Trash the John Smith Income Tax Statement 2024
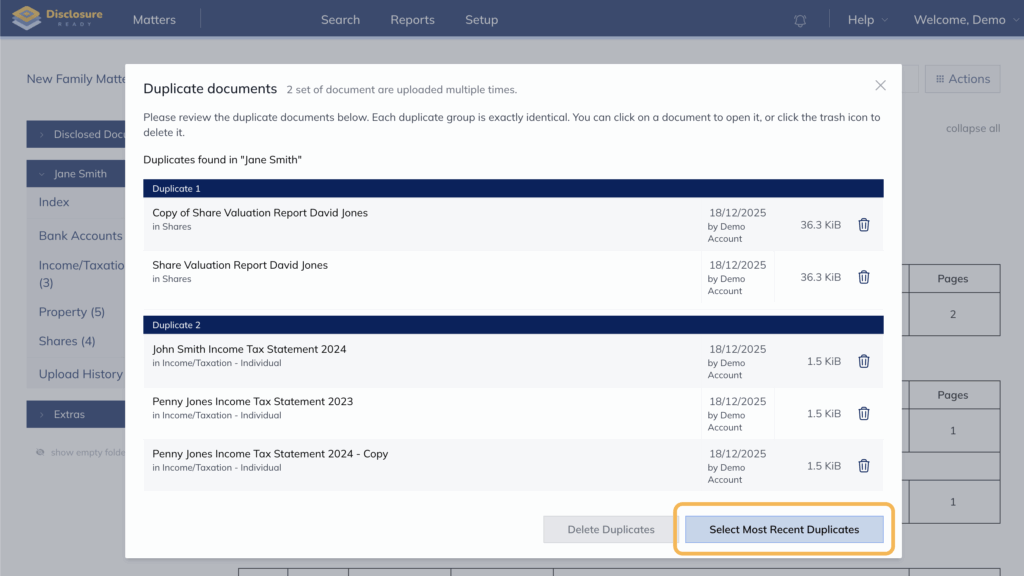The width and height of the screenshot is (1024, 576). point(864,361)
